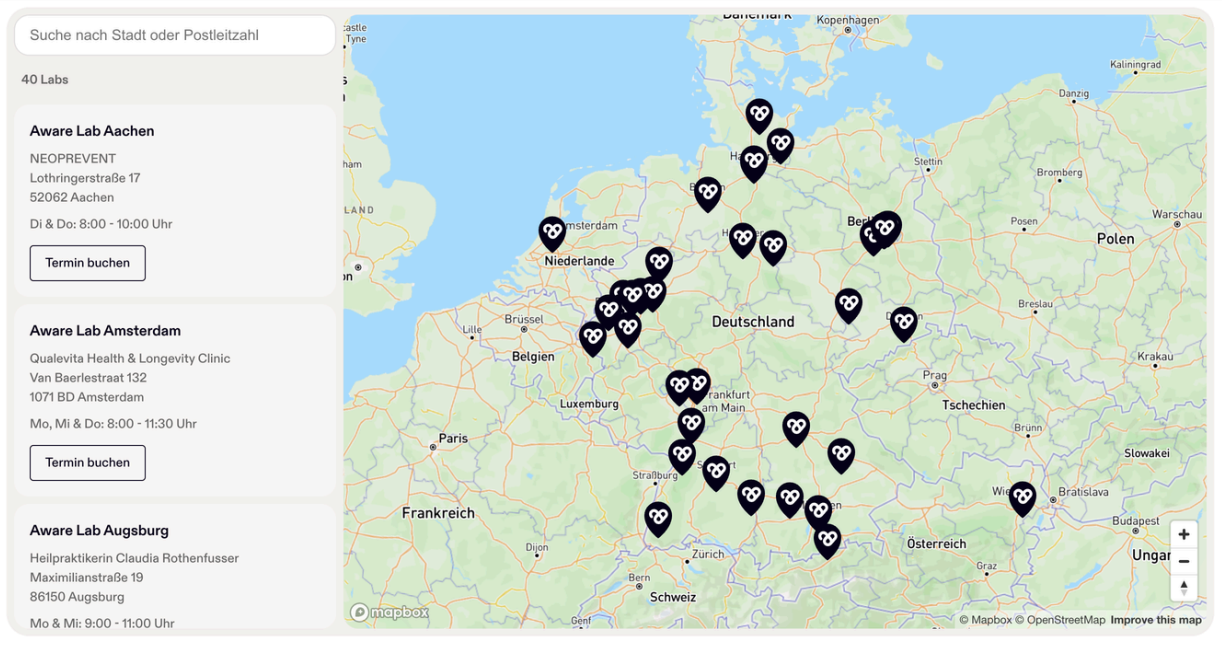The height and width of the screenshot is (648, 1222).
Task: Select the lab marker at Wien
Action: point(1022,498)
